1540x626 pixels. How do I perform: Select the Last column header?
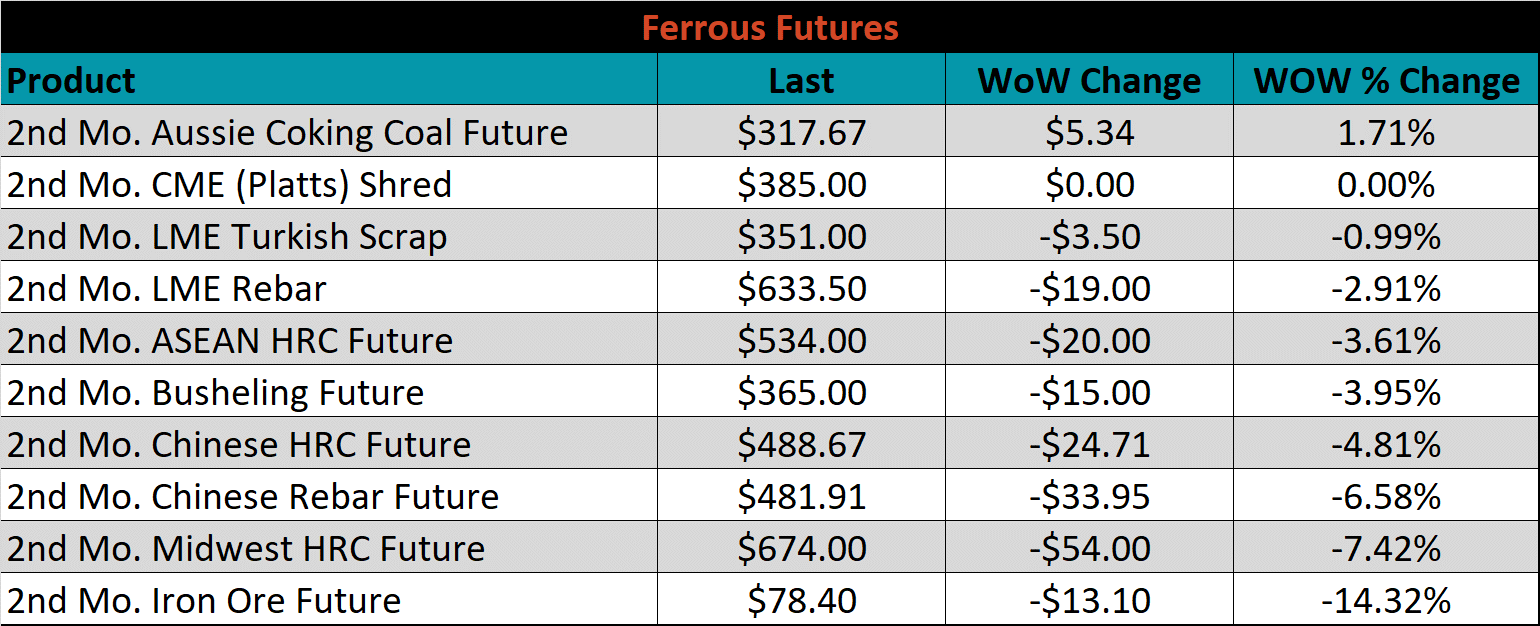(801, 80)
